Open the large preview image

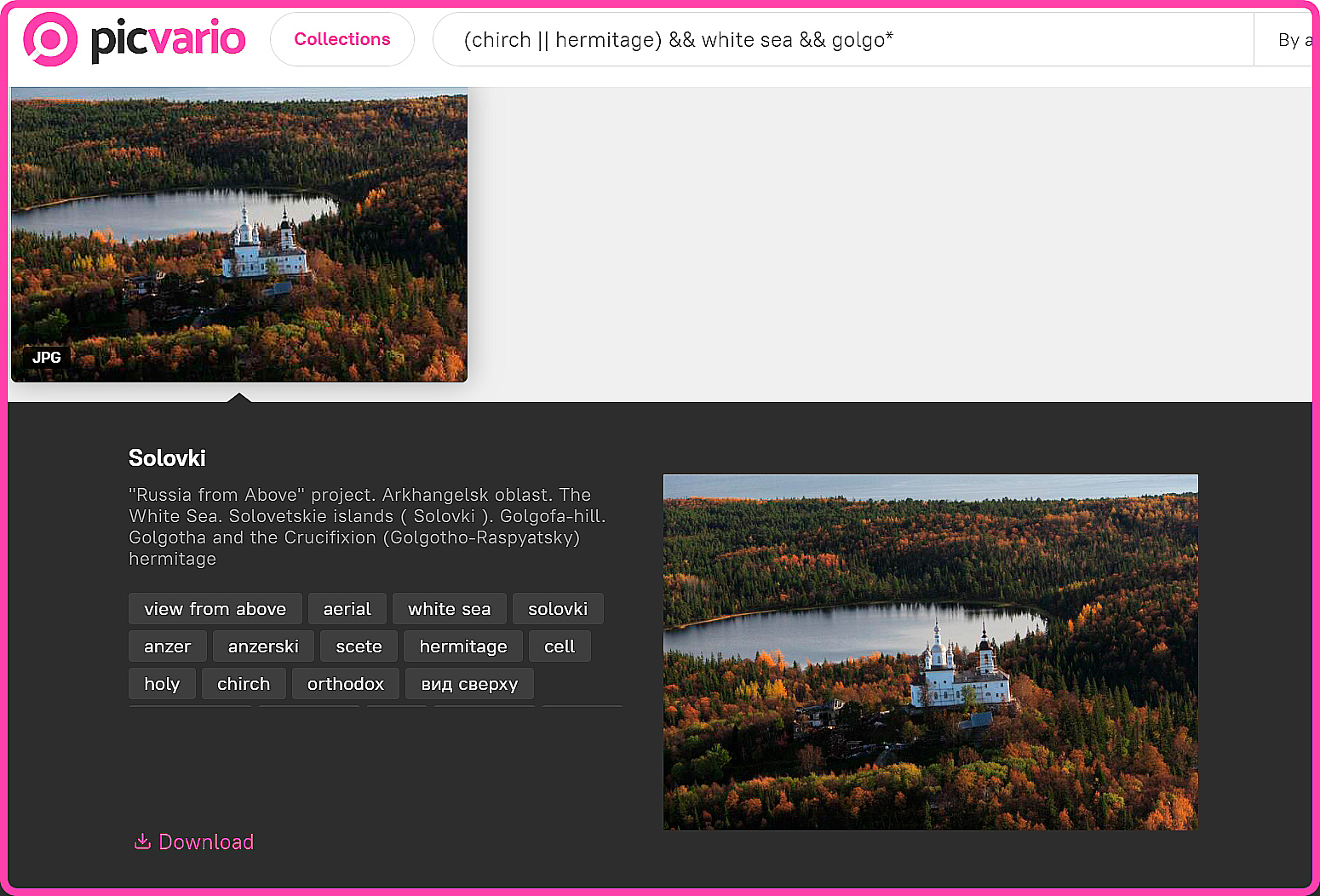(x=930, y=652)
